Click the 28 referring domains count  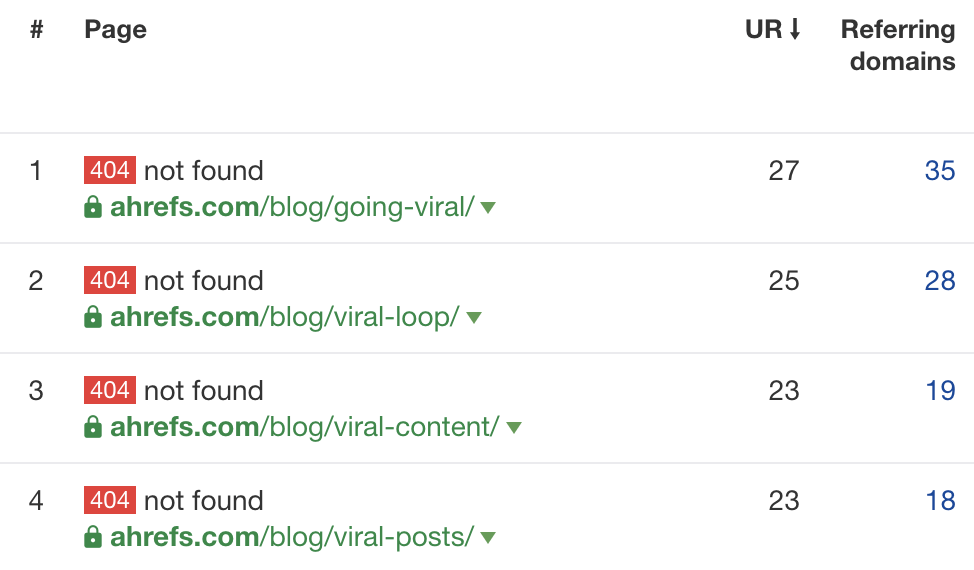[939, 281]
